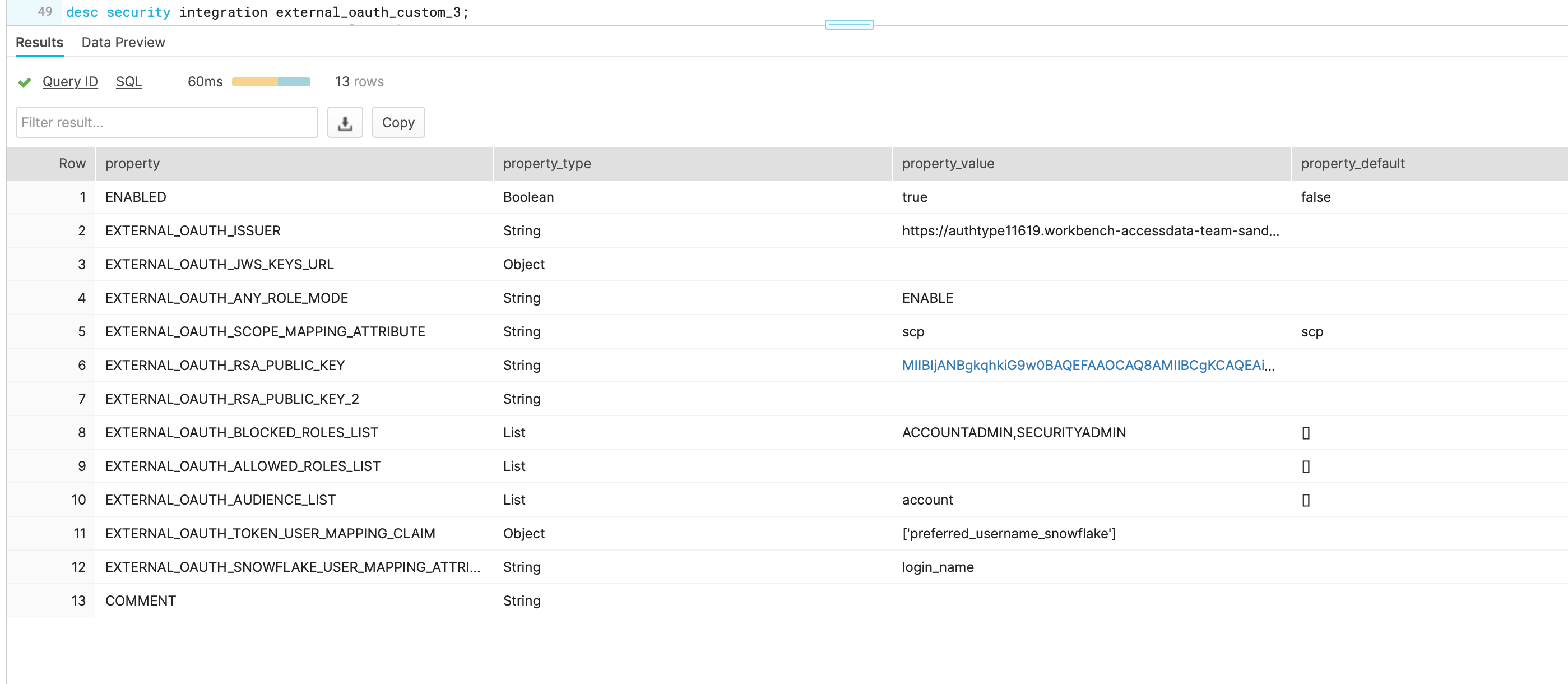
Task: Select the EXTERNAL_OAUTH_RSA_PUBLIC_KEY cell
Action: 294,366
